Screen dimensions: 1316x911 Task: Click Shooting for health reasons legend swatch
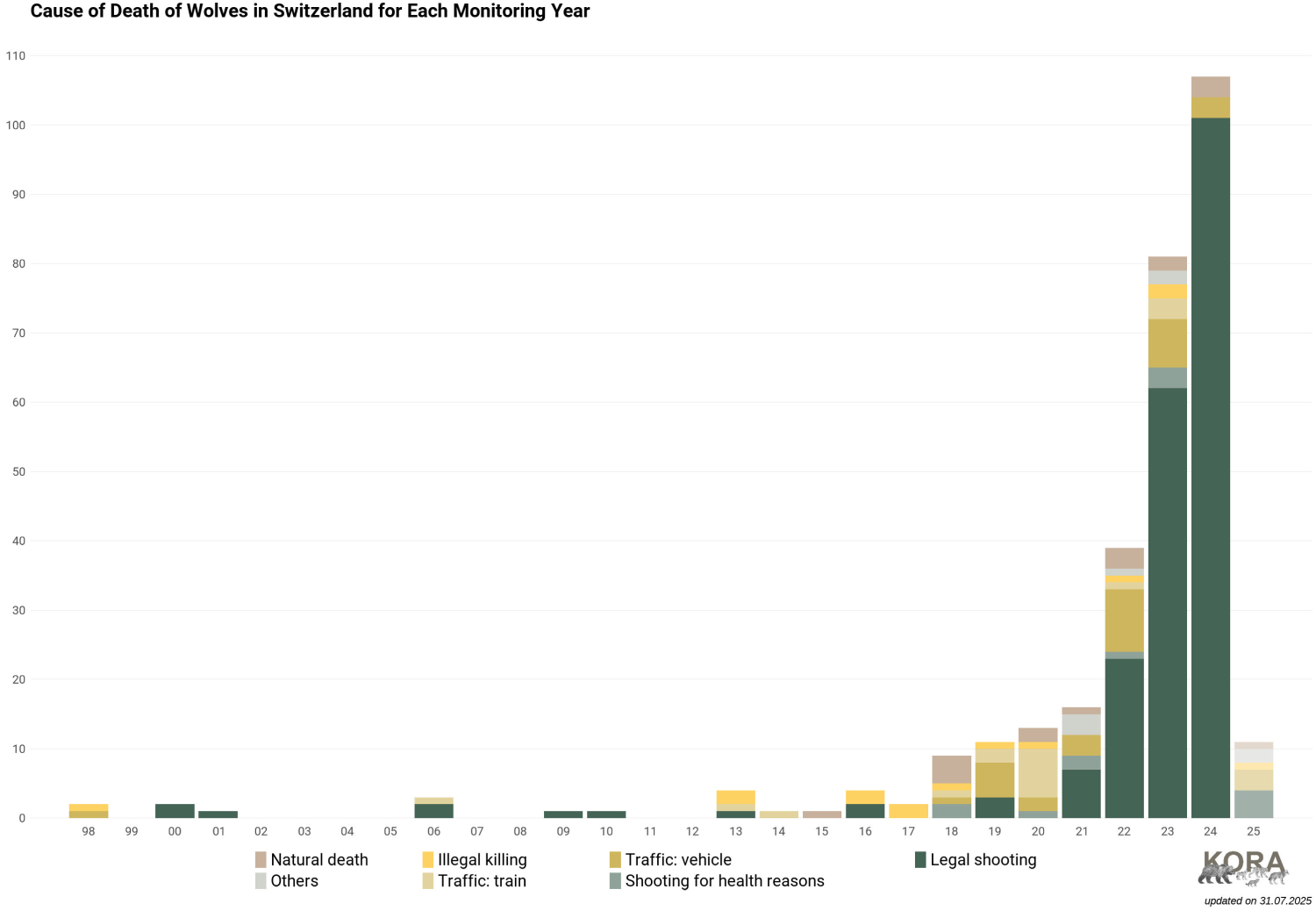[615, 881]
